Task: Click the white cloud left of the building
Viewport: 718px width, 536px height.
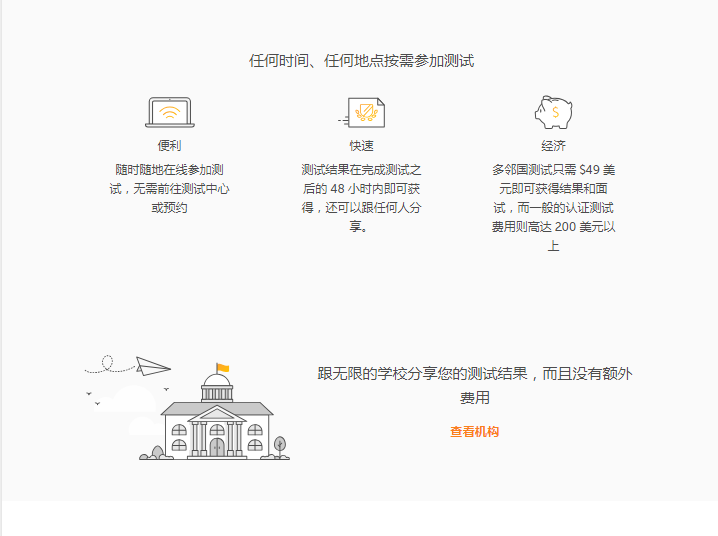Action: coord(131,400)
